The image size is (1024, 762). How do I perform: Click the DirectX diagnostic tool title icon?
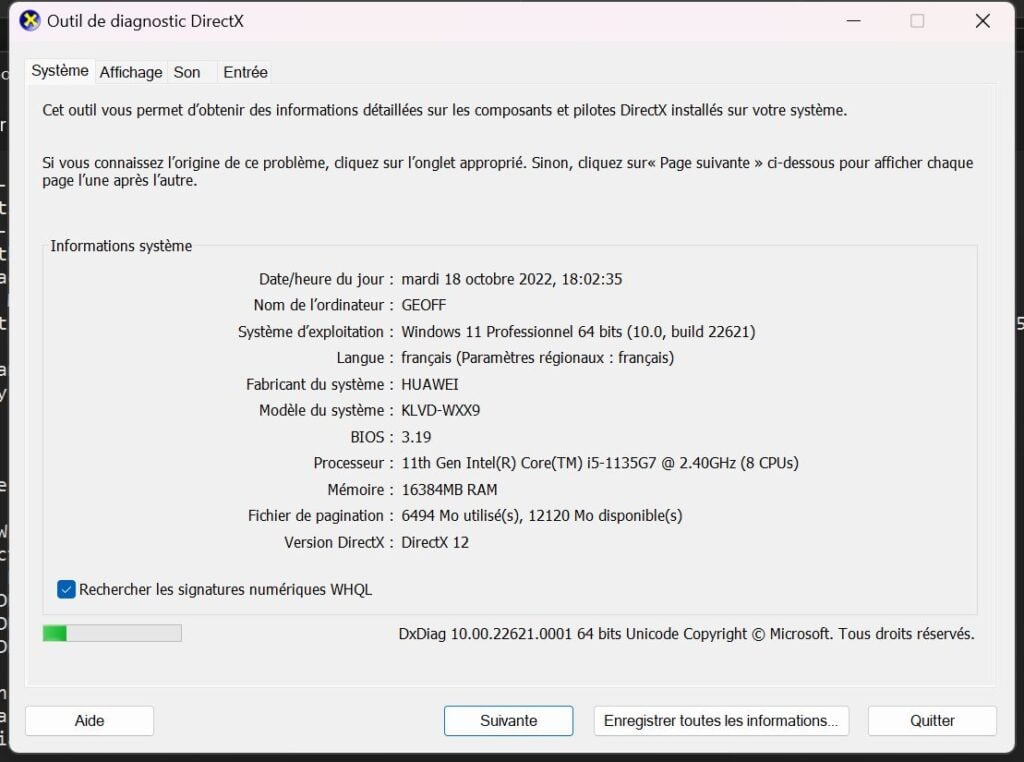[29, 21]
